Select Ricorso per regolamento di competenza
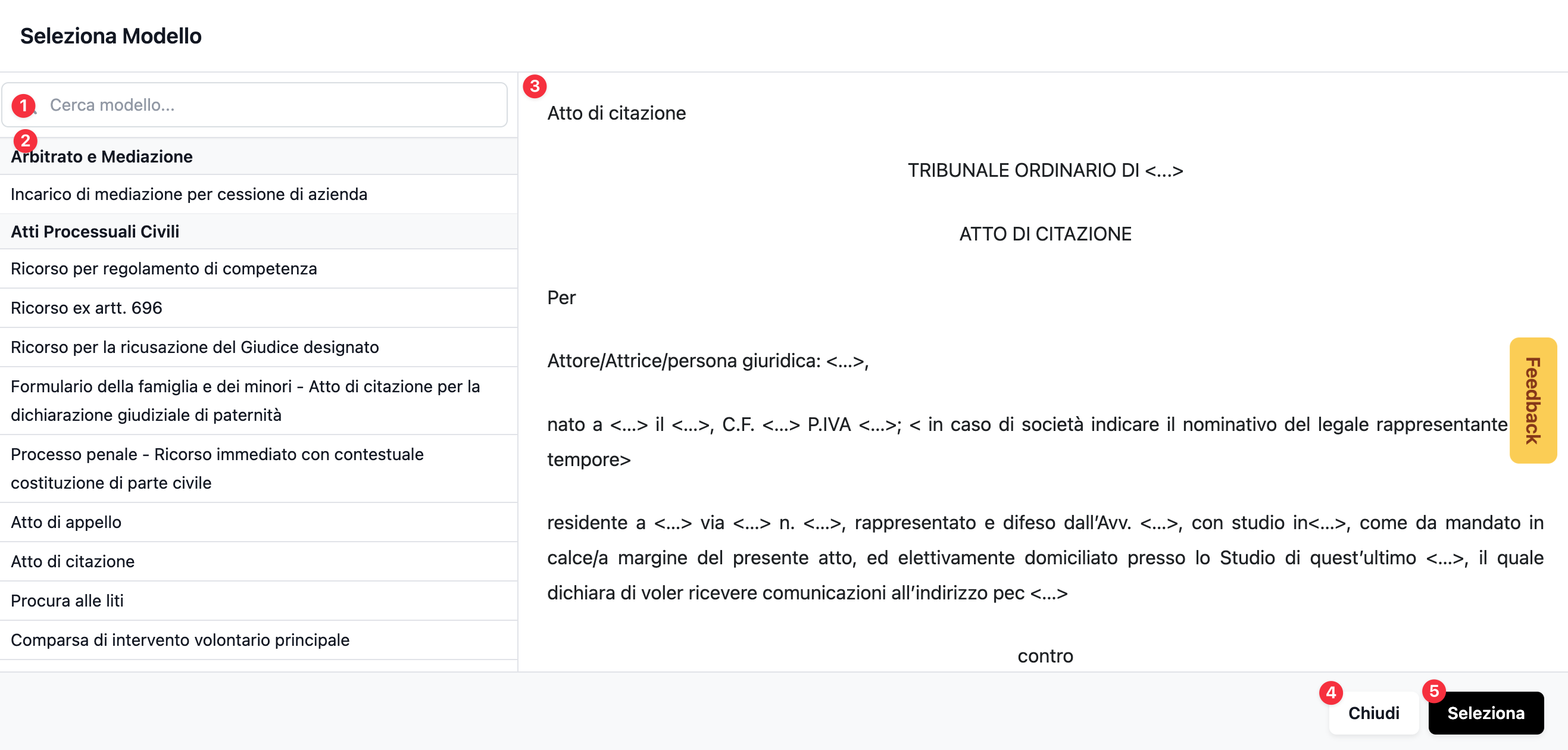This screenshot has width=1568, height=750. click(x=164, y=268)
